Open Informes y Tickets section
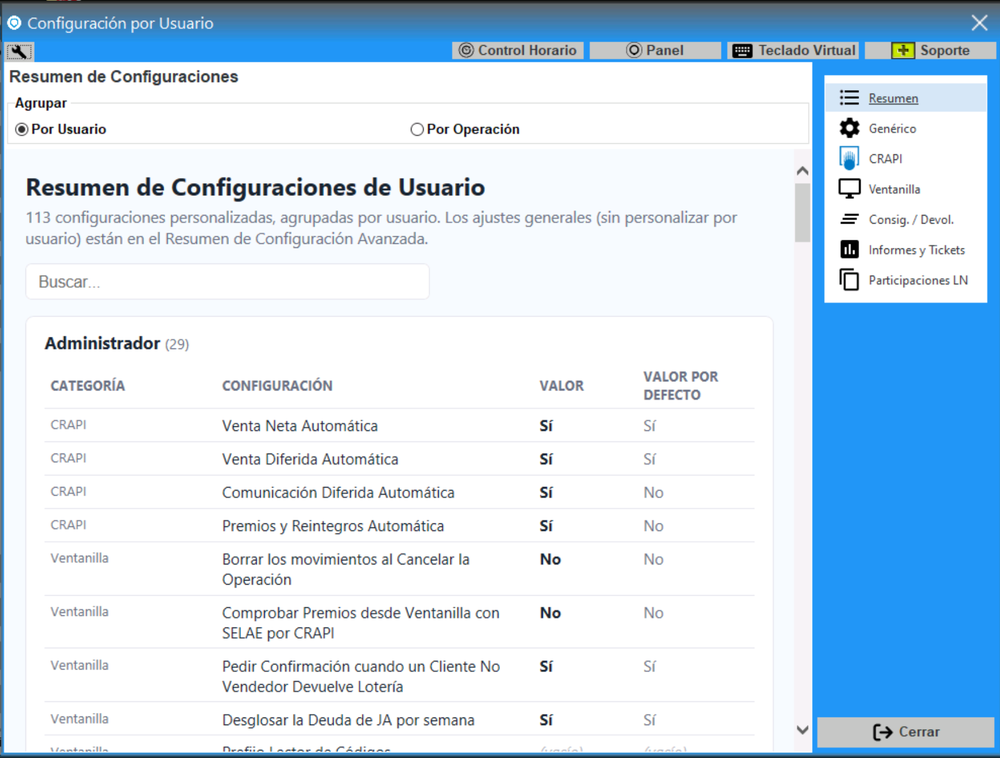1000x758 pixels. (906, 249)
